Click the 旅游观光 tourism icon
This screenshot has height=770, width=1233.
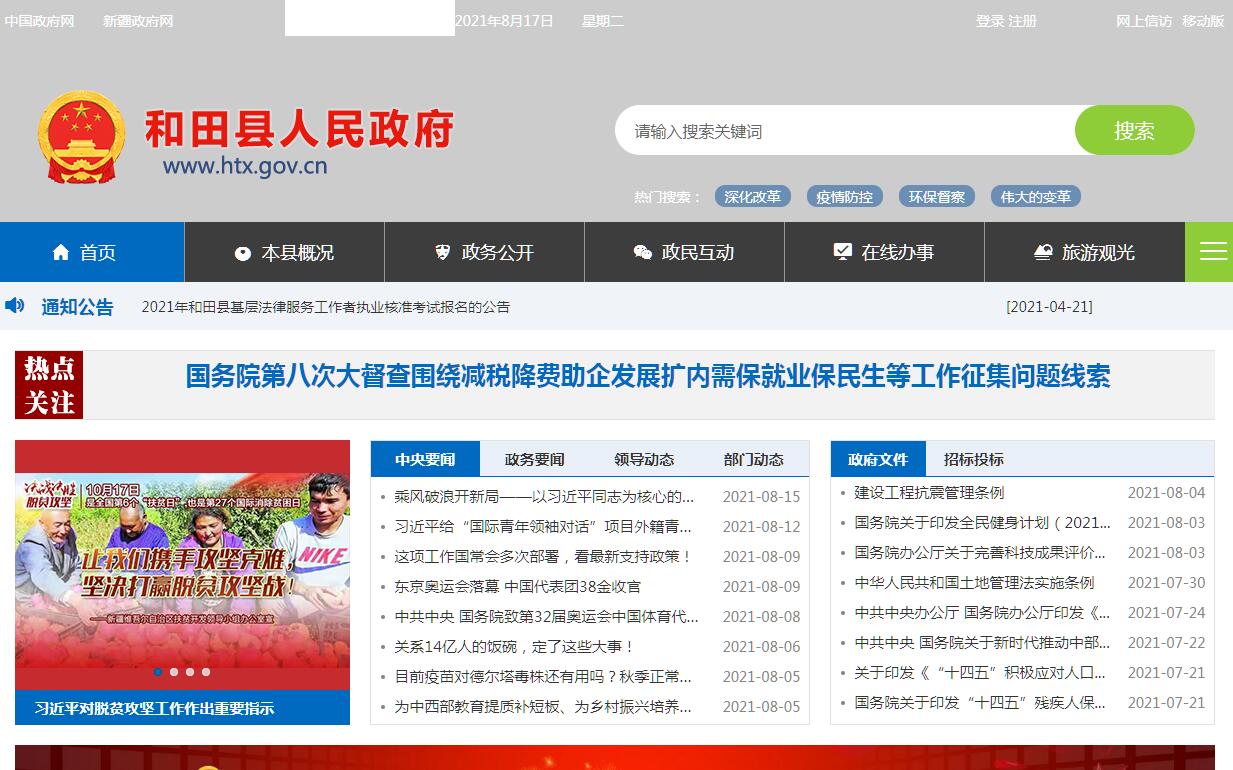(1043, 252)
